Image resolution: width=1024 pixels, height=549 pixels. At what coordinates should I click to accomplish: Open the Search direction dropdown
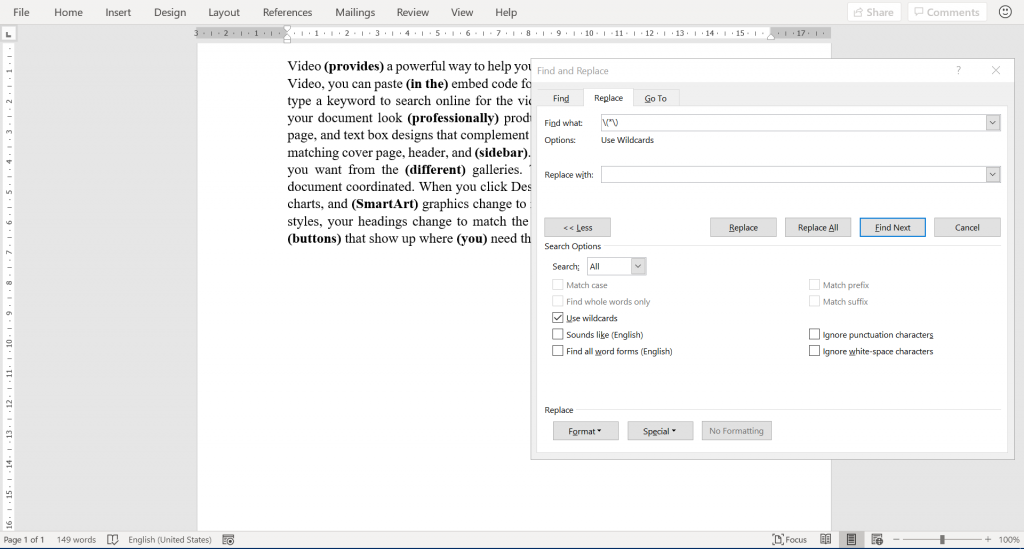tap(638, 267)
